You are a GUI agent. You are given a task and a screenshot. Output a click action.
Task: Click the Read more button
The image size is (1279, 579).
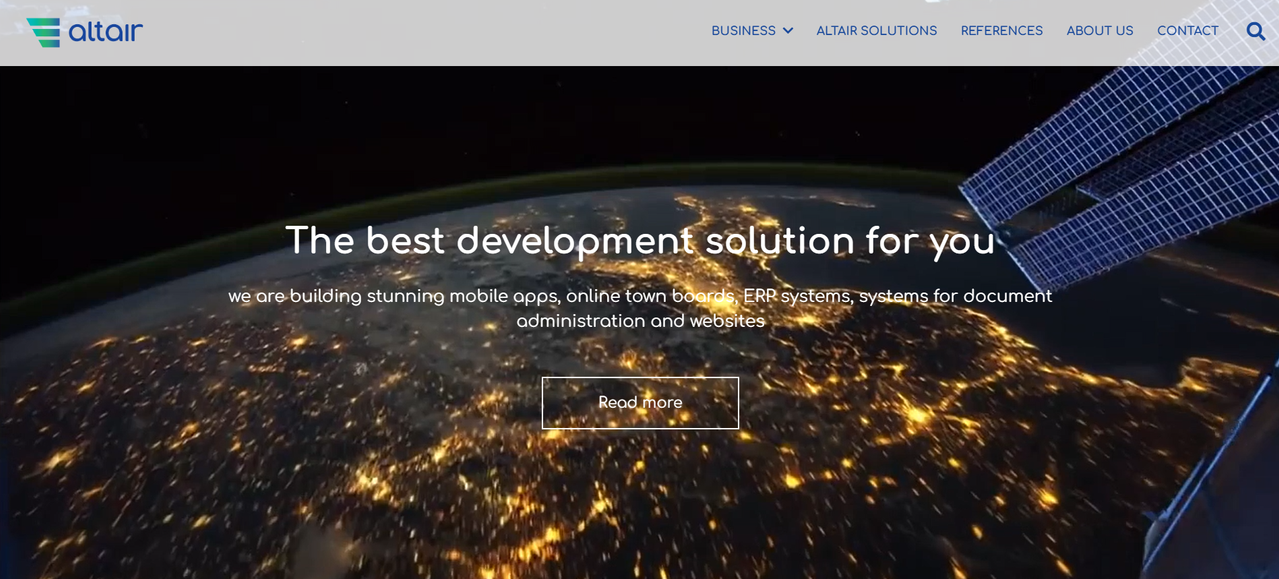point(640,403)
